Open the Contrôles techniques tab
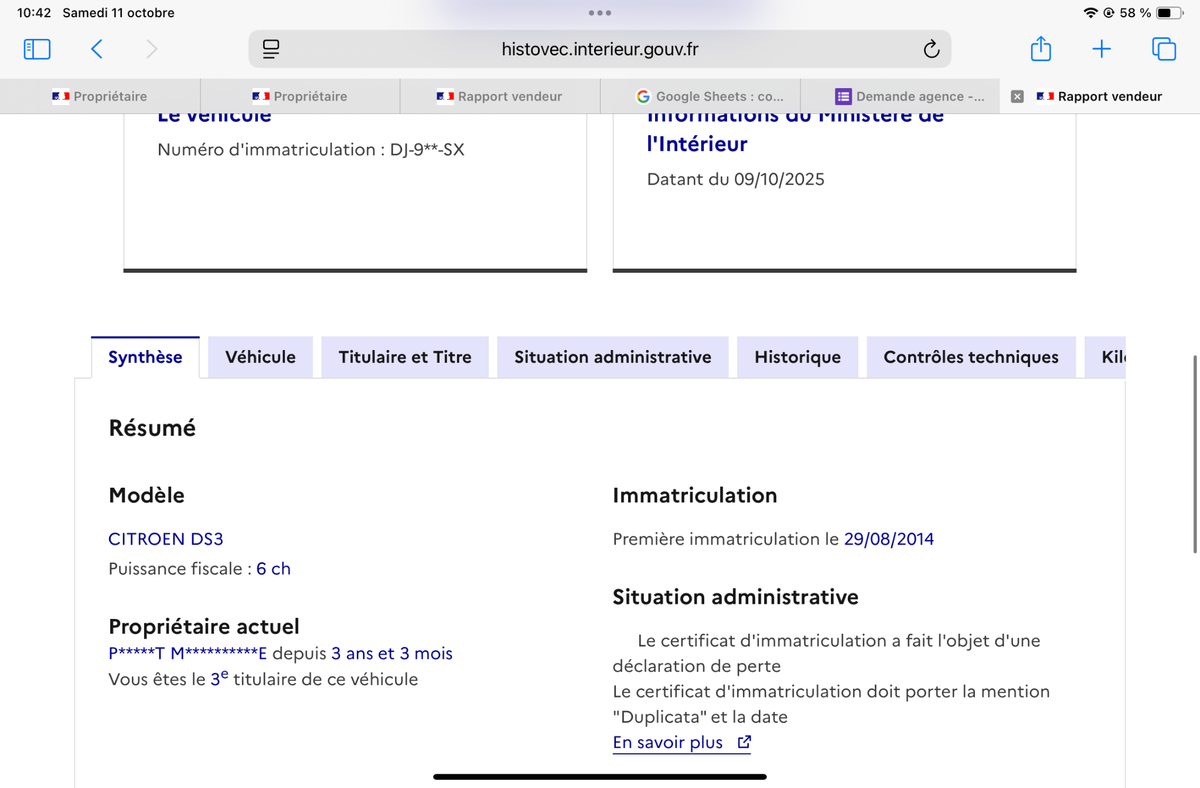1200x788 pixels. pos(971,357)
